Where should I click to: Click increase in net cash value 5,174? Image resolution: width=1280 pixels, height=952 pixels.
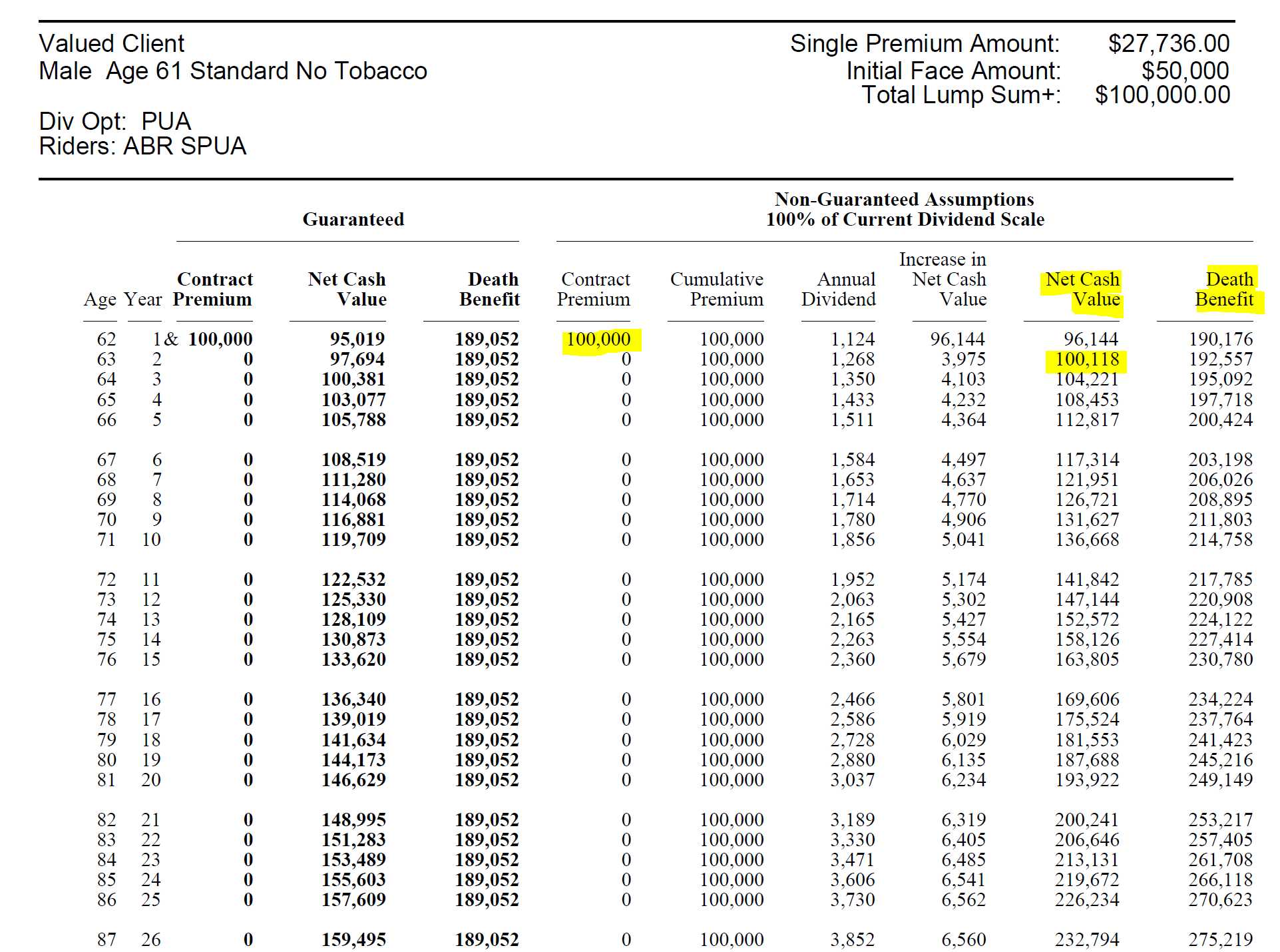click(963, 579)
